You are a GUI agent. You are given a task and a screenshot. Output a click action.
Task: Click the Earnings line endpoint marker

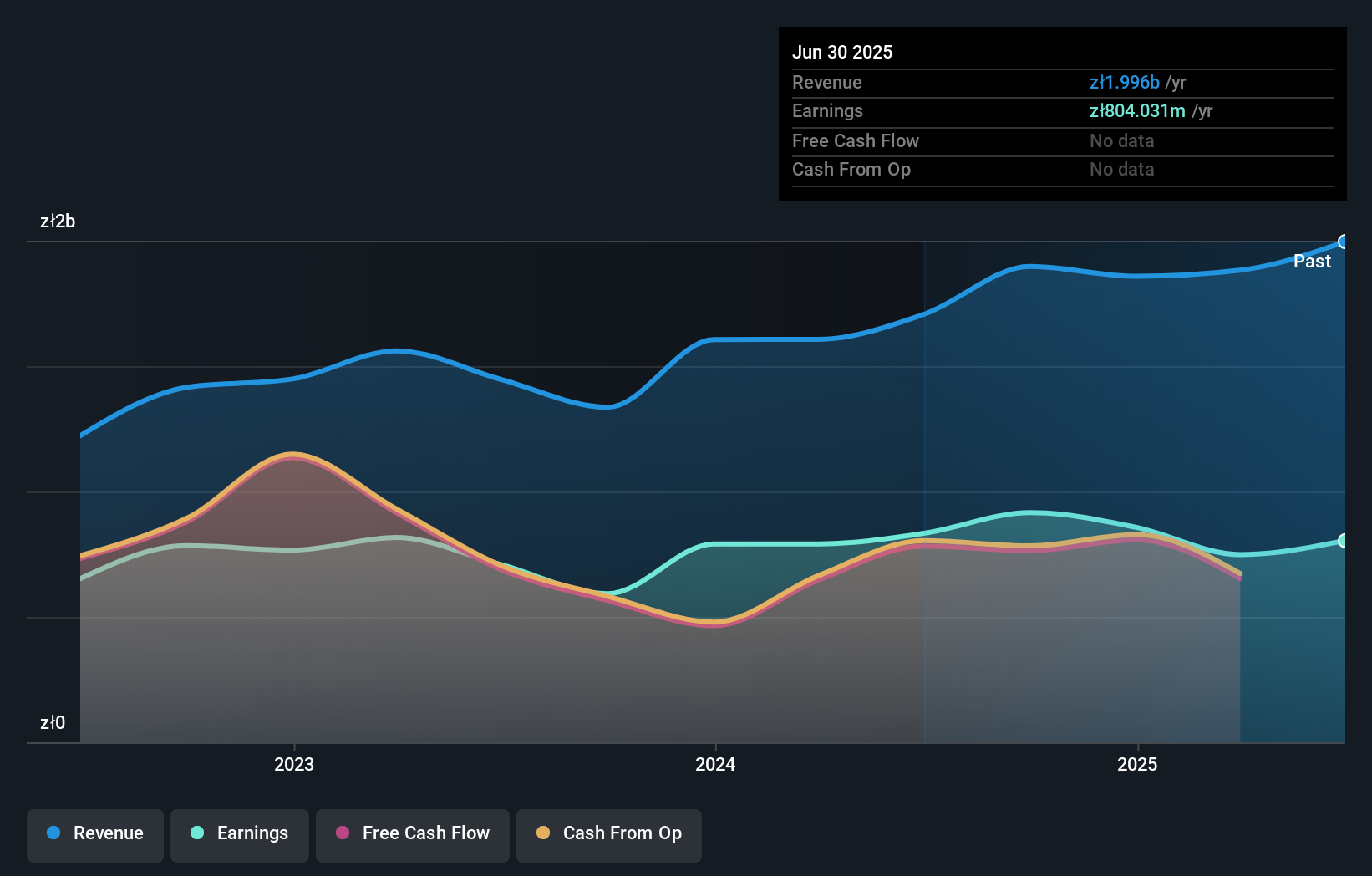(1344, 541)
